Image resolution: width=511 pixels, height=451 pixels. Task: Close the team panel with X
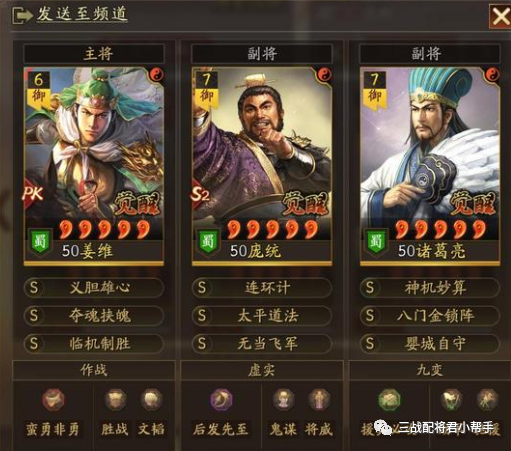point(500,16)
